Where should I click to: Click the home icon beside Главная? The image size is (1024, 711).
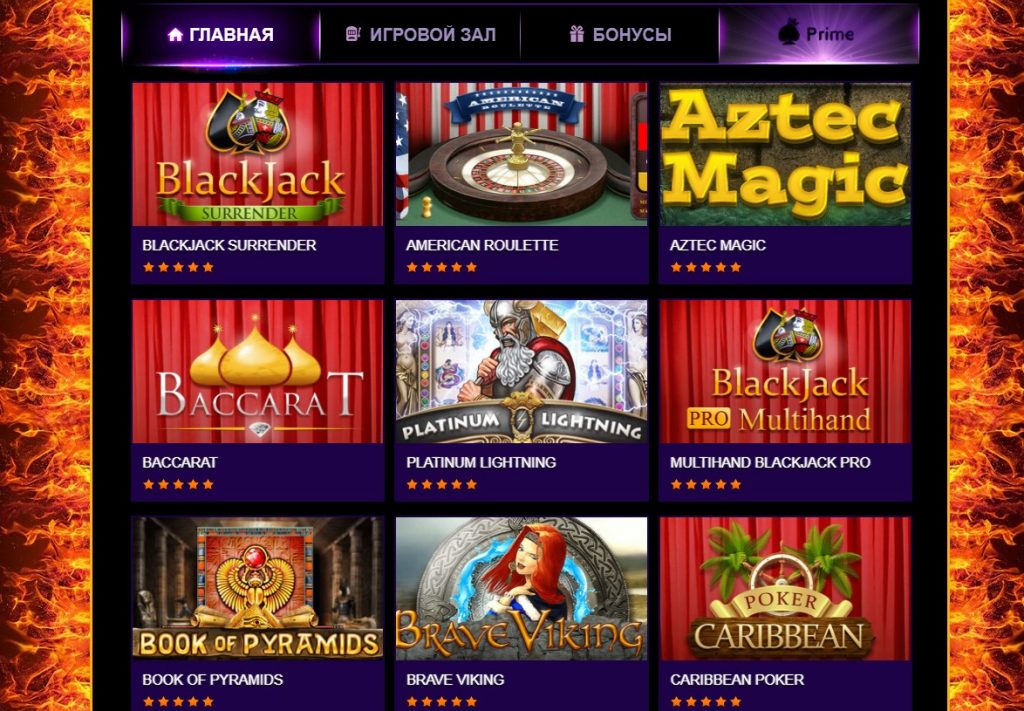[x=175, y=35]
